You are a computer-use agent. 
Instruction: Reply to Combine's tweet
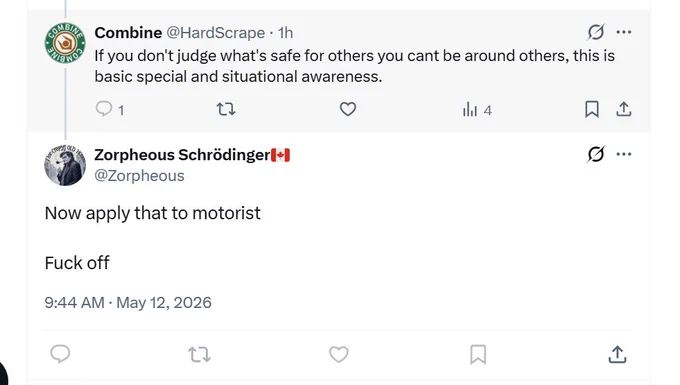click(x=104, y=109)
